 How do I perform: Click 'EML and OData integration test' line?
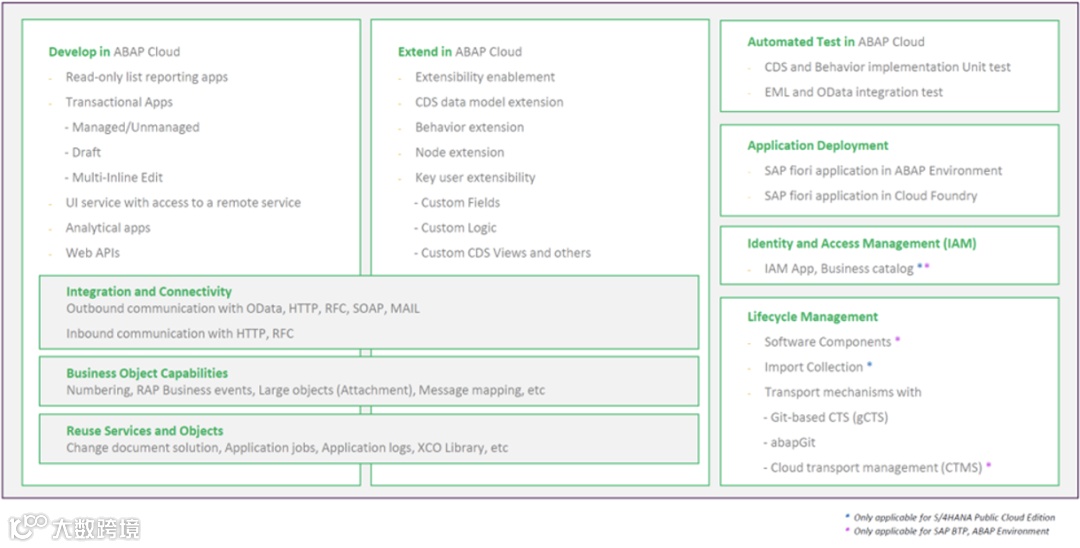tap(854, 92)
